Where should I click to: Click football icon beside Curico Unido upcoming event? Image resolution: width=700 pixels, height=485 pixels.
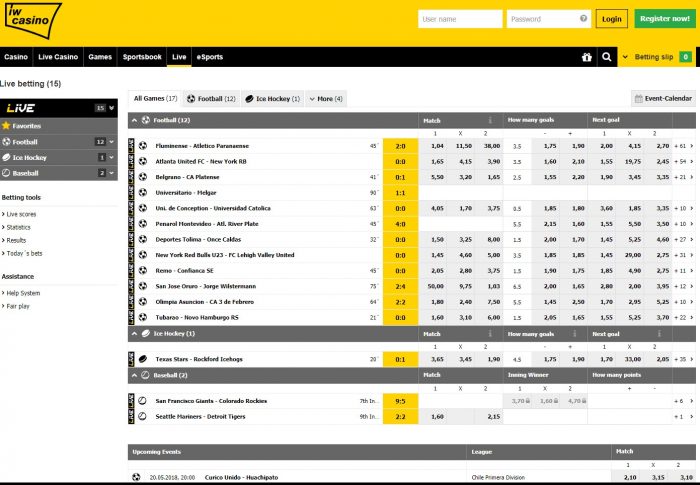136,477
